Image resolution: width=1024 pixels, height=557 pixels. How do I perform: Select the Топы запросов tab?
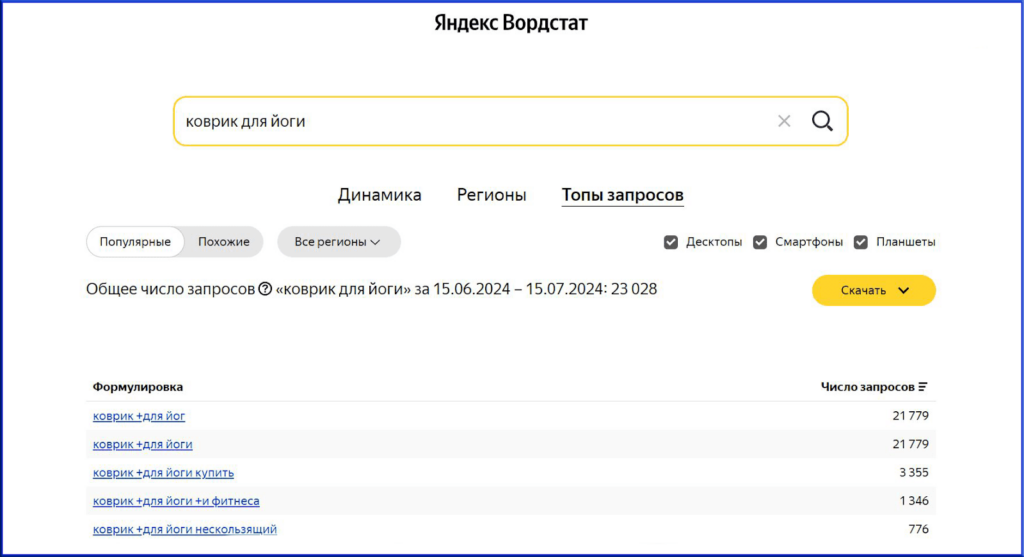click(622, 195)
